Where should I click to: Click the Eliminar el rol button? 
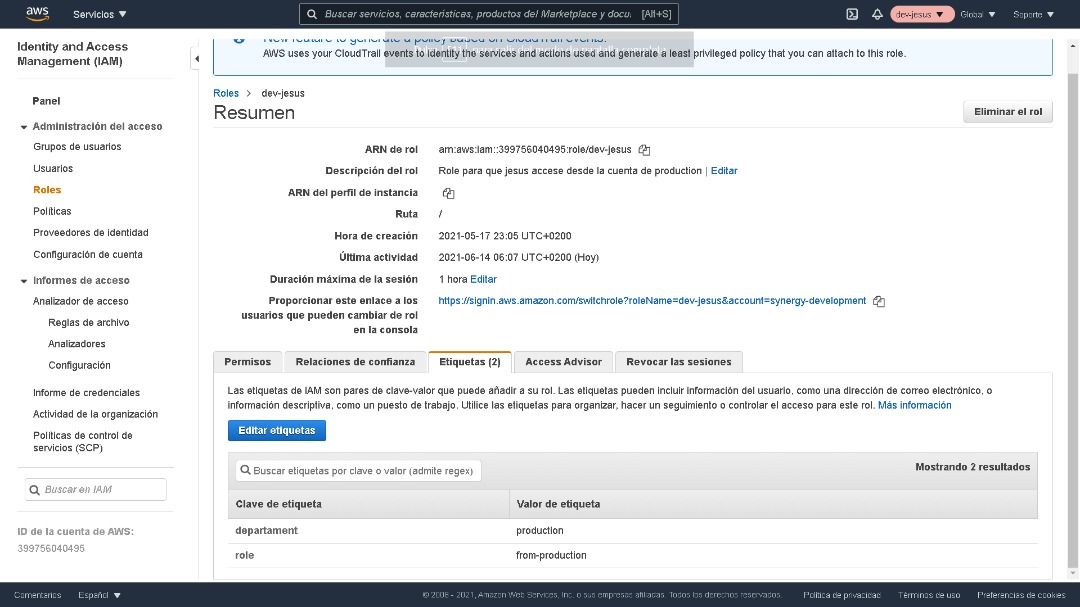click(x=1008, y=112)
